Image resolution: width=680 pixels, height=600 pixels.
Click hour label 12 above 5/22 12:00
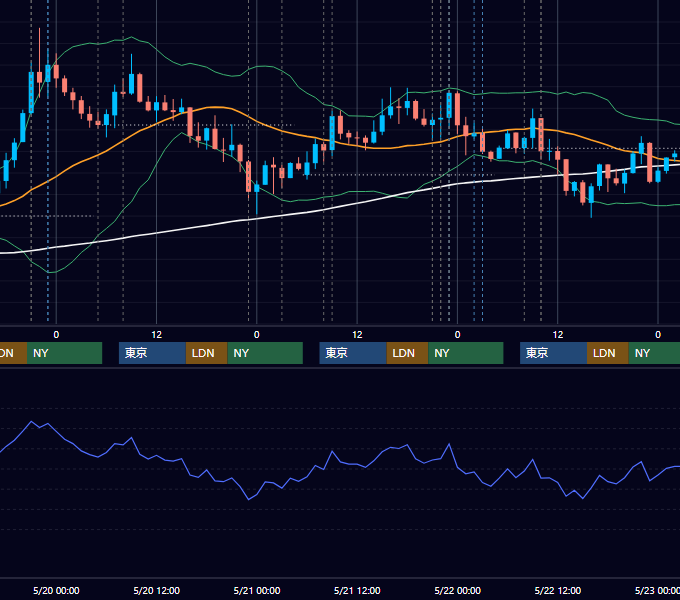(x=558, y=335)
